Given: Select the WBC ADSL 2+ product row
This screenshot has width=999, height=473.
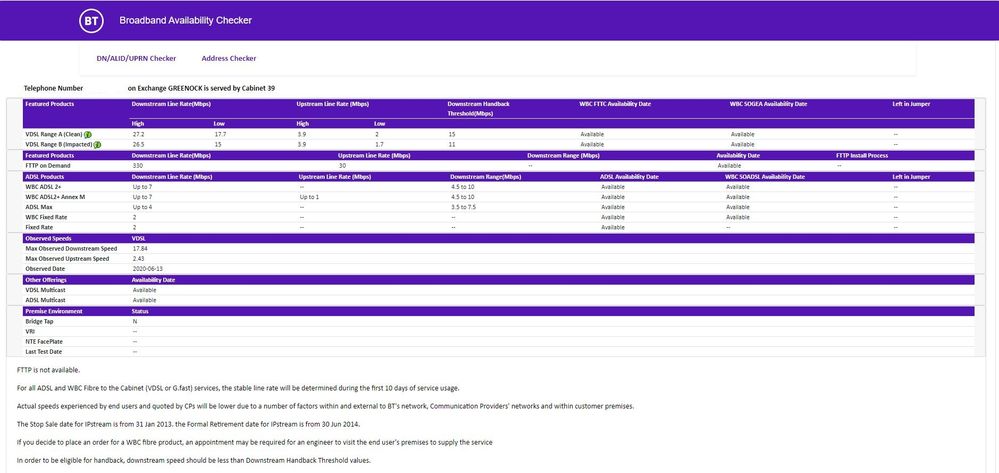Looking at the screenshot, I should tap(45, 186).
